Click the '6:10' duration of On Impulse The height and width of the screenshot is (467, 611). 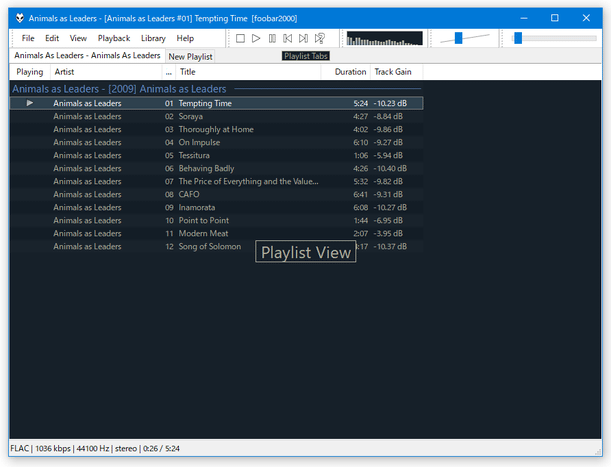coord(360,142)
